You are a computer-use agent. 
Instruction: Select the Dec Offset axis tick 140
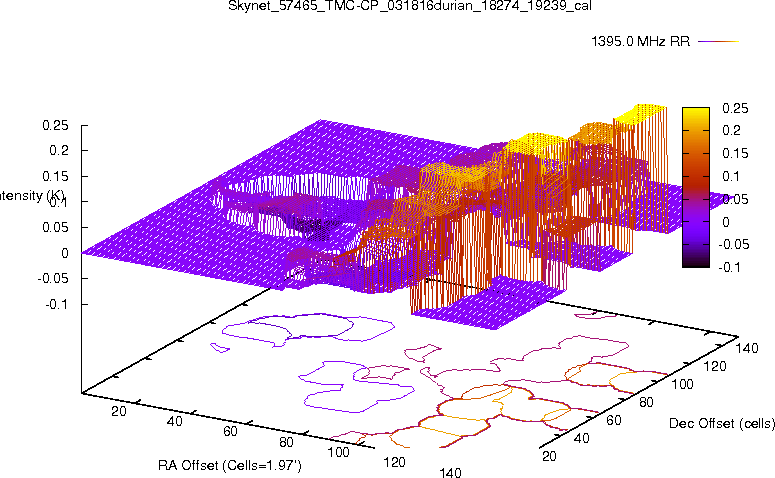point(747,348)
